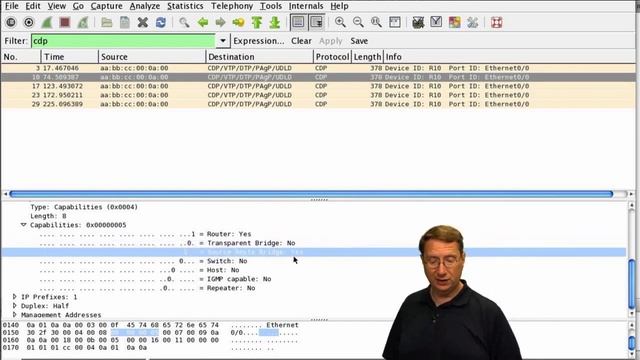Sort by the Source column header
Viewport: 640px width, 360px height.
pyautogui.click(x=152, y=57)
